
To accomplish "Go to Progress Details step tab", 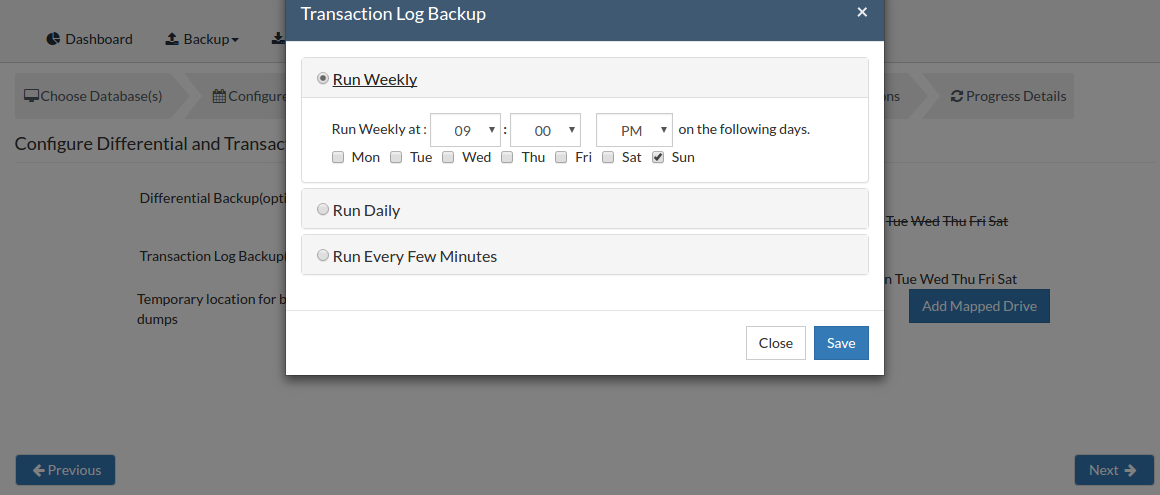I will point(1008,96).
